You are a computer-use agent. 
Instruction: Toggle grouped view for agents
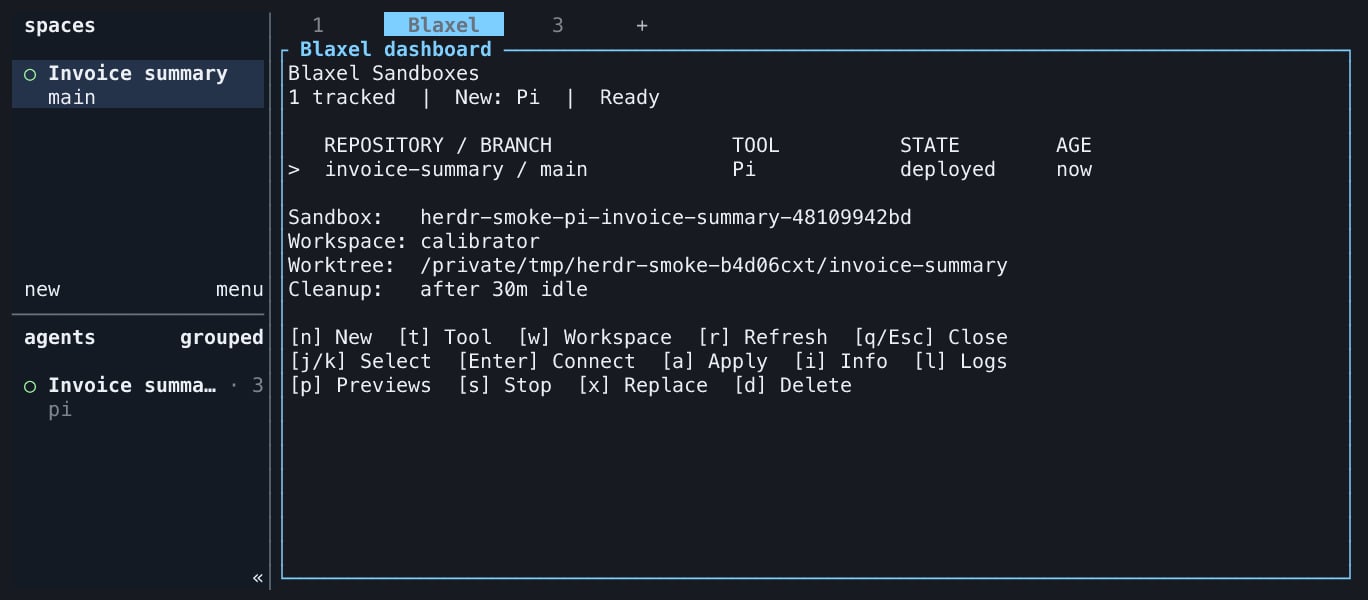tap(222, 338)
